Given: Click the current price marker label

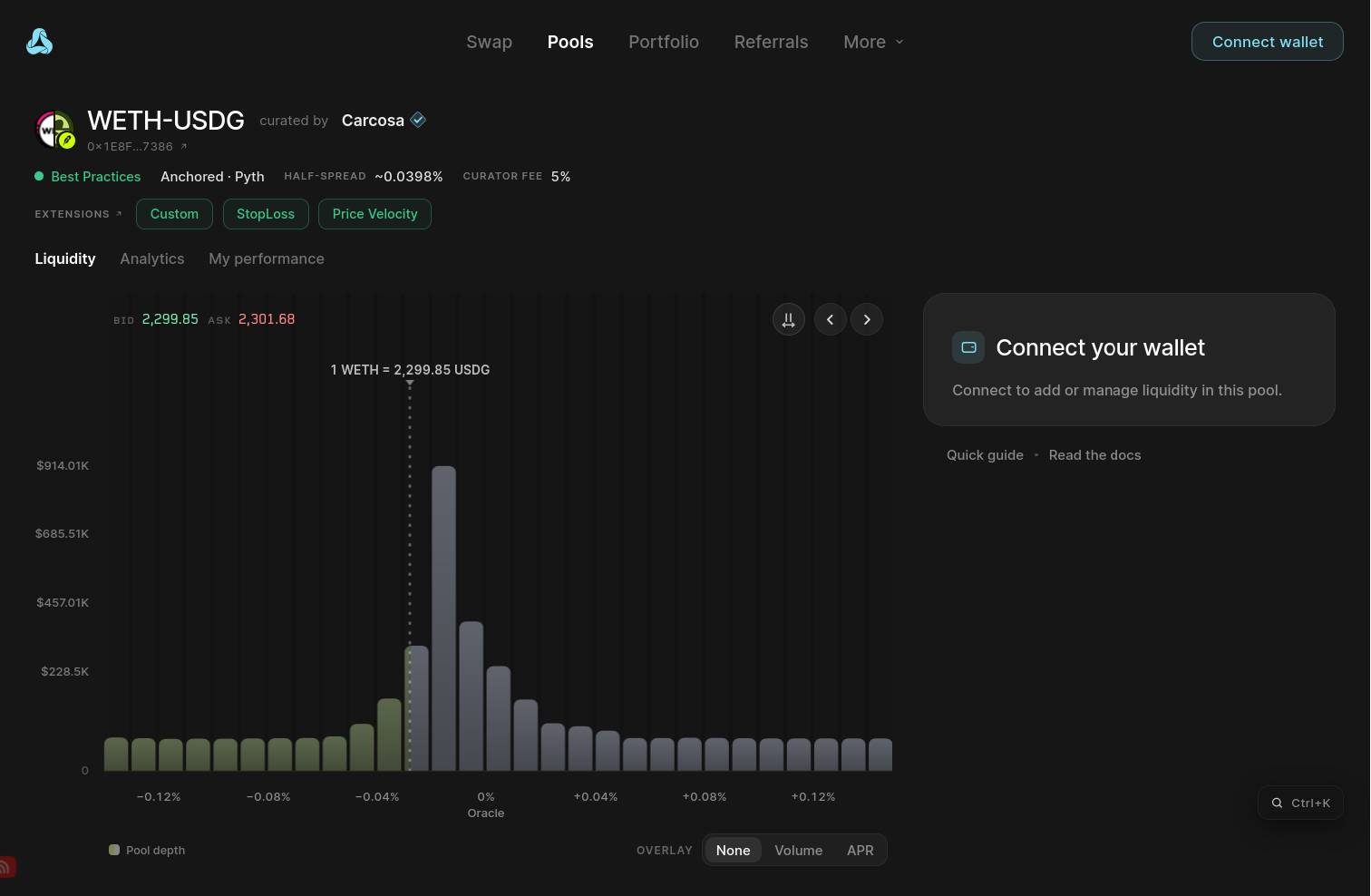Looking at the screenshot, I should tap(410, 370).
